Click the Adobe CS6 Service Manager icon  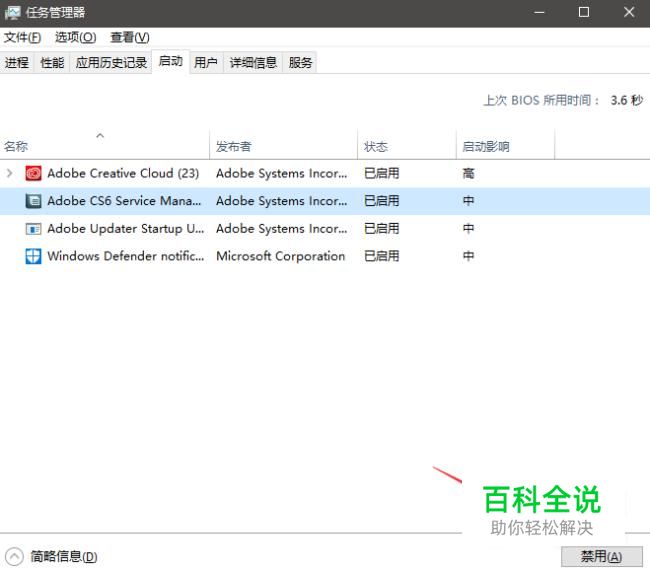[33, 201]
